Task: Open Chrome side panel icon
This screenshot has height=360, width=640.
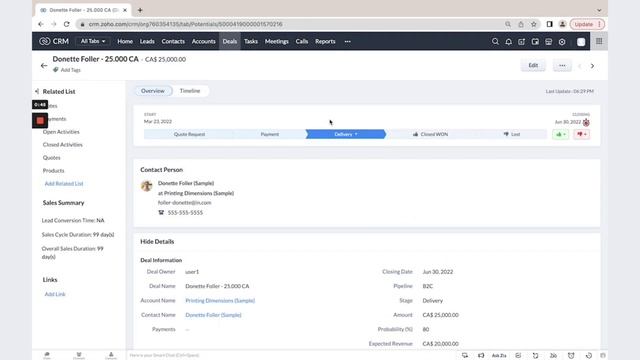Action: click(x=550, y=24)
